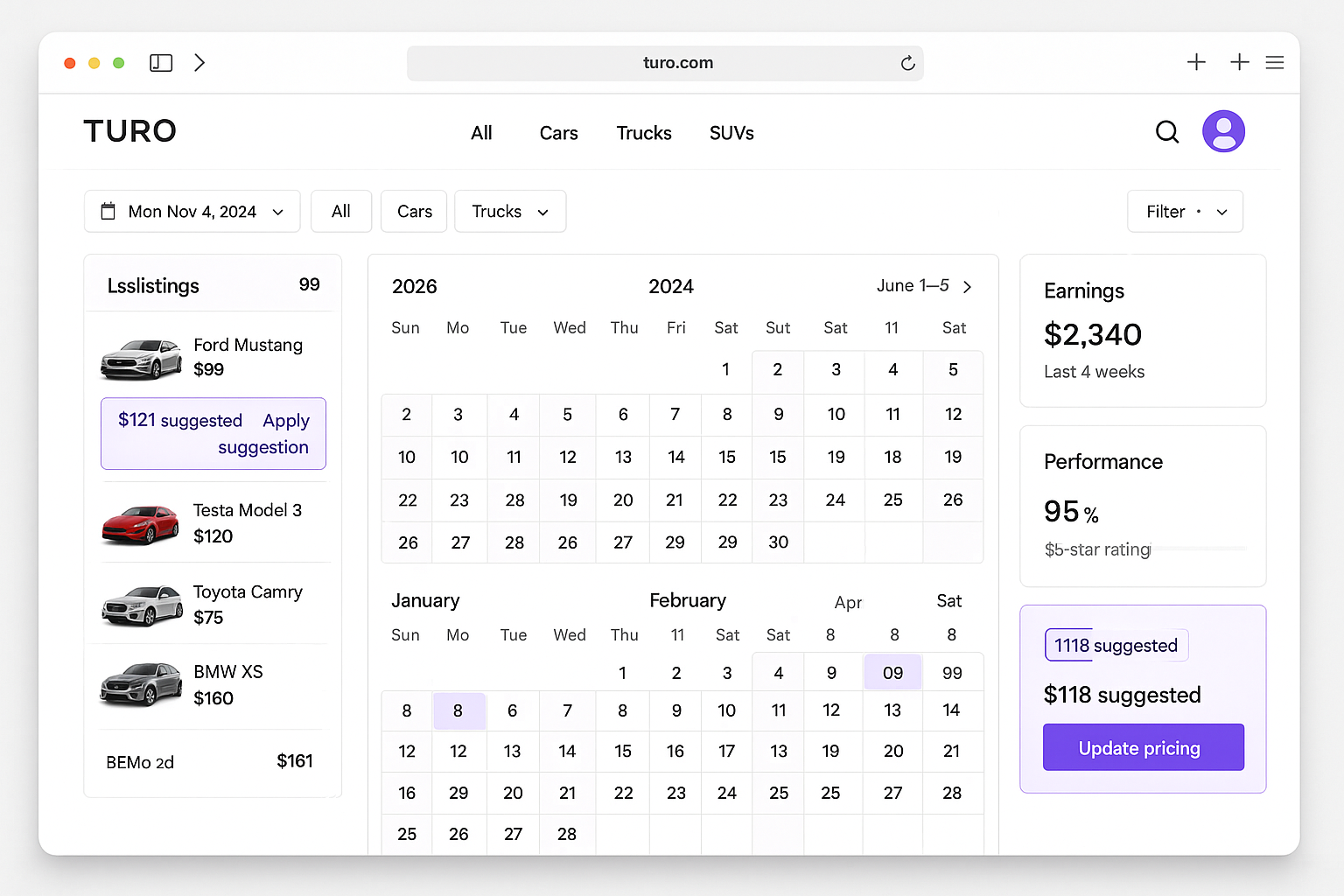
Task: Open search with the magnifier icon
Action: click(x=1167, y=132)
